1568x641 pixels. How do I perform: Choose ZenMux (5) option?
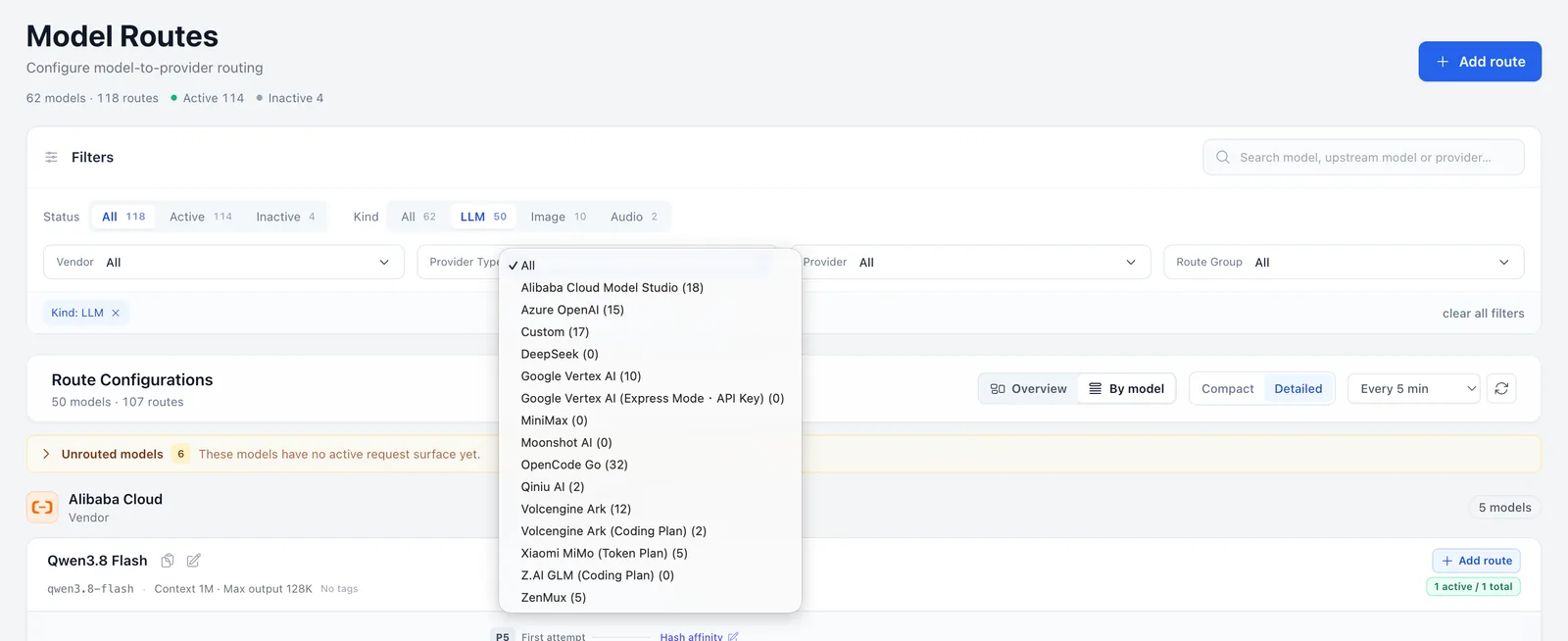click(650, 598)
